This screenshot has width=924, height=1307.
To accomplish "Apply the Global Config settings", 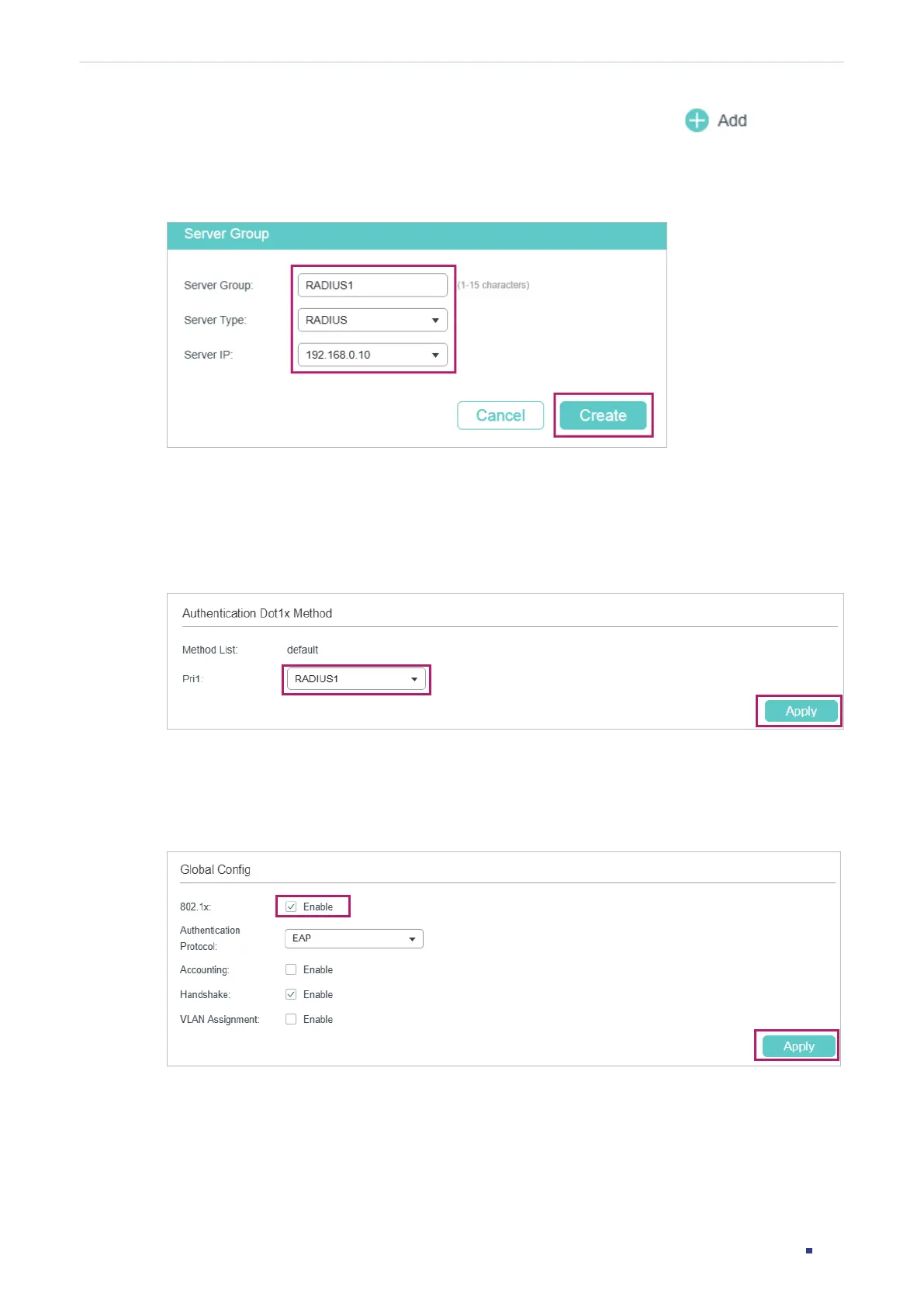I will tap(798, 1046).
